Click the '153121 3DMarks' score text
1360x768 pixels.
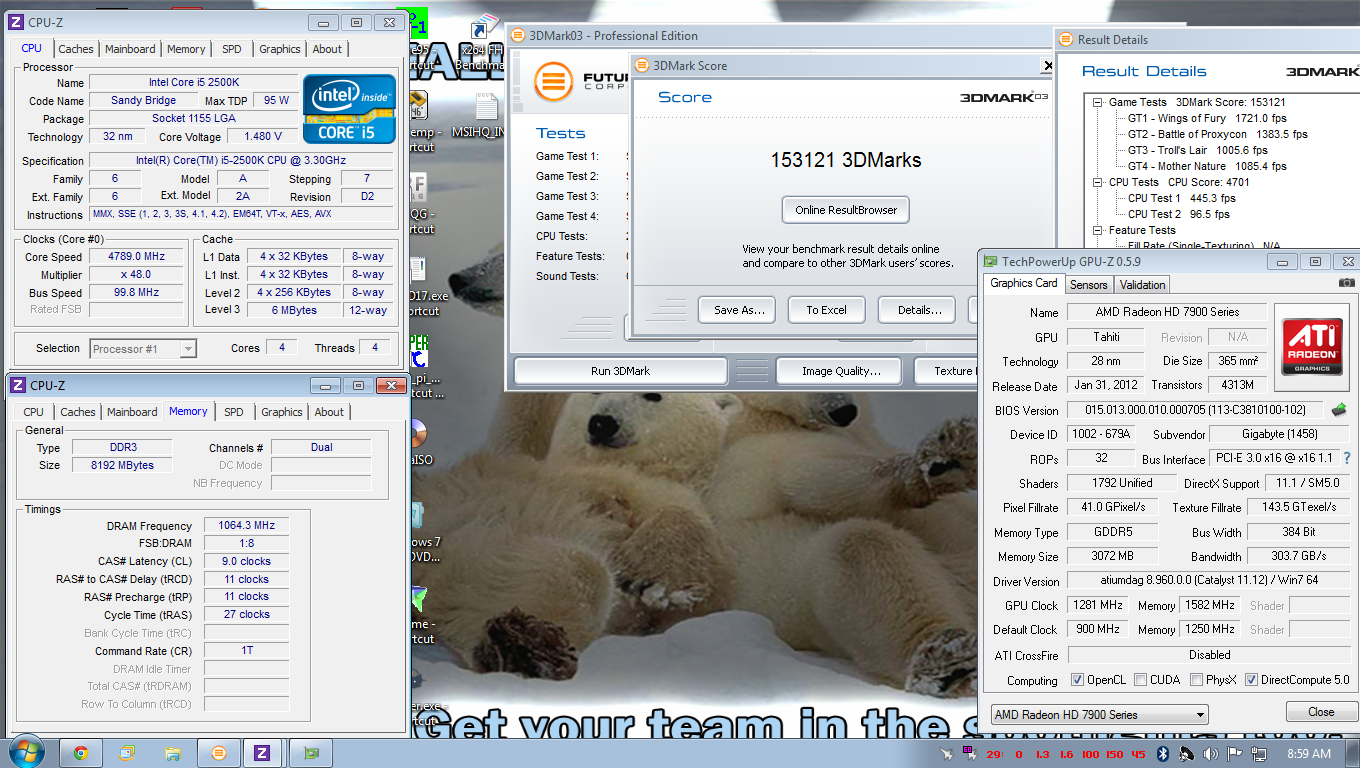[x=846, y=160]
